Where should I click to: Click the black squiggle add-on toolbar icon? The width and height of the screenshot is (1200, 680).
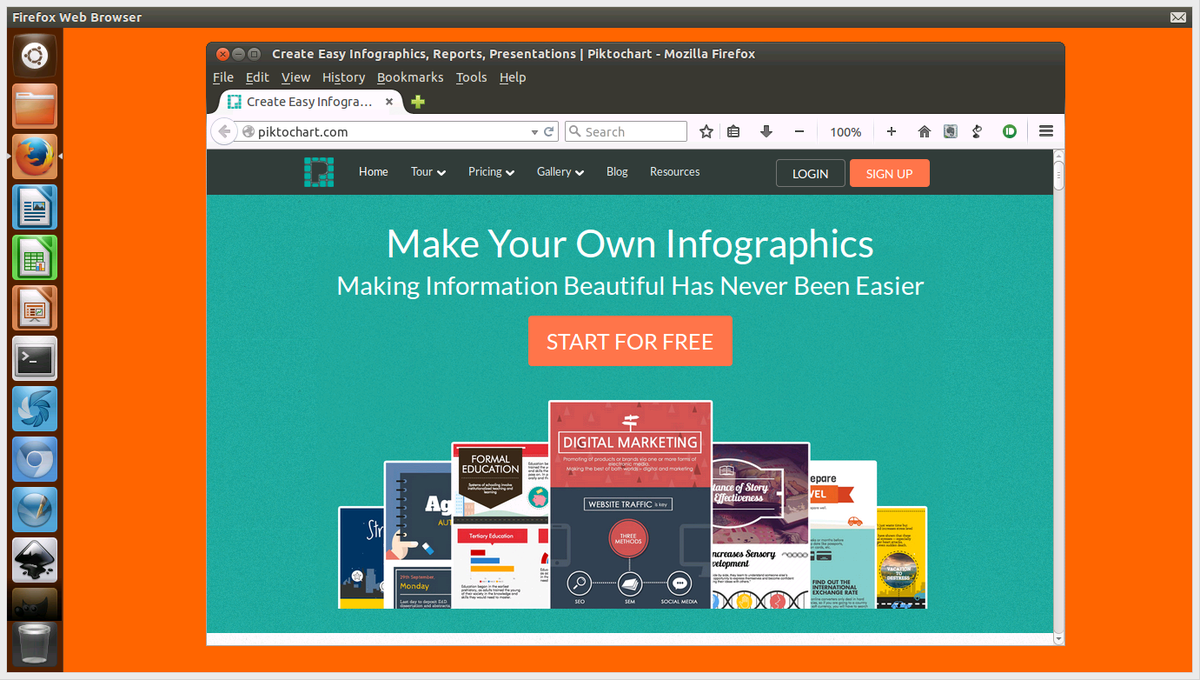click(x=979, y=131)
